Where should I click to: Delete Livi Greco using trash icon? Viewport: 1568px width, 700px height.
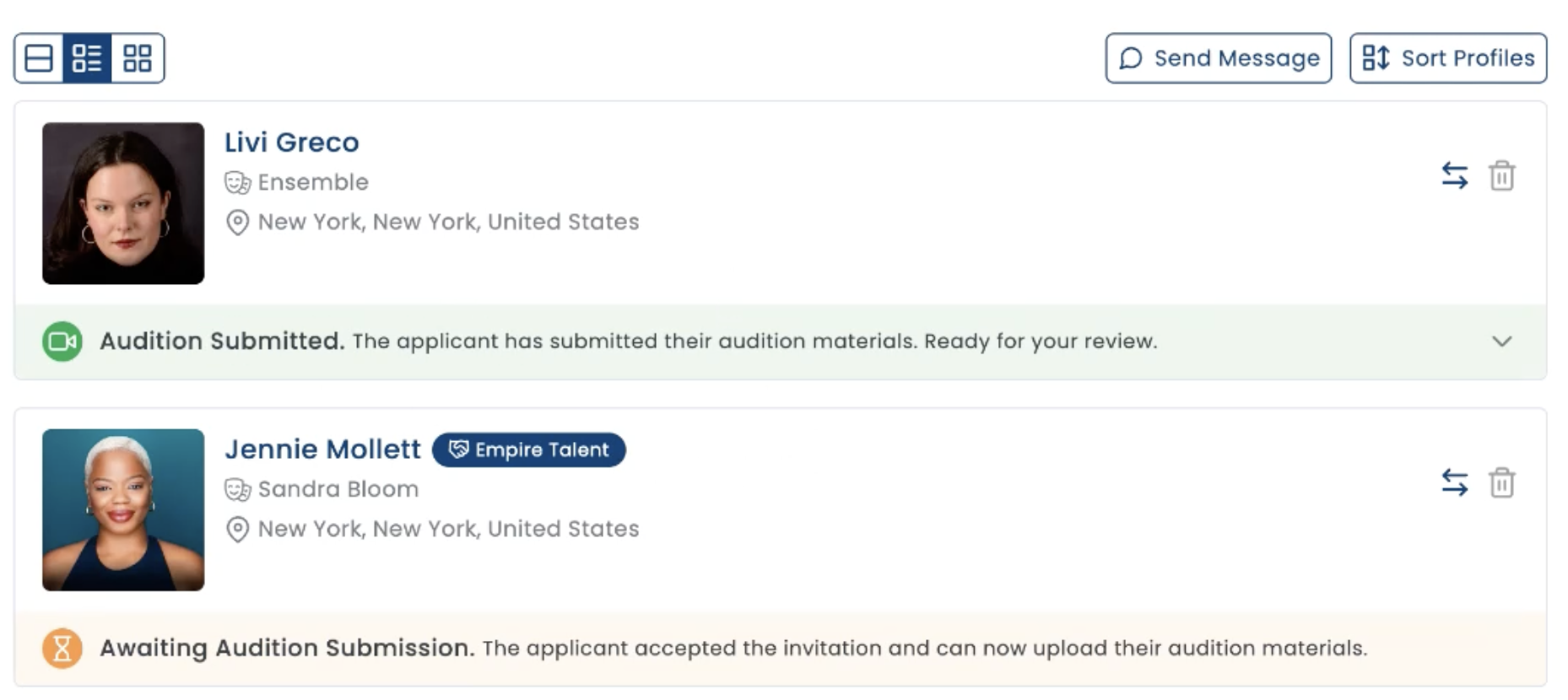1502,175
